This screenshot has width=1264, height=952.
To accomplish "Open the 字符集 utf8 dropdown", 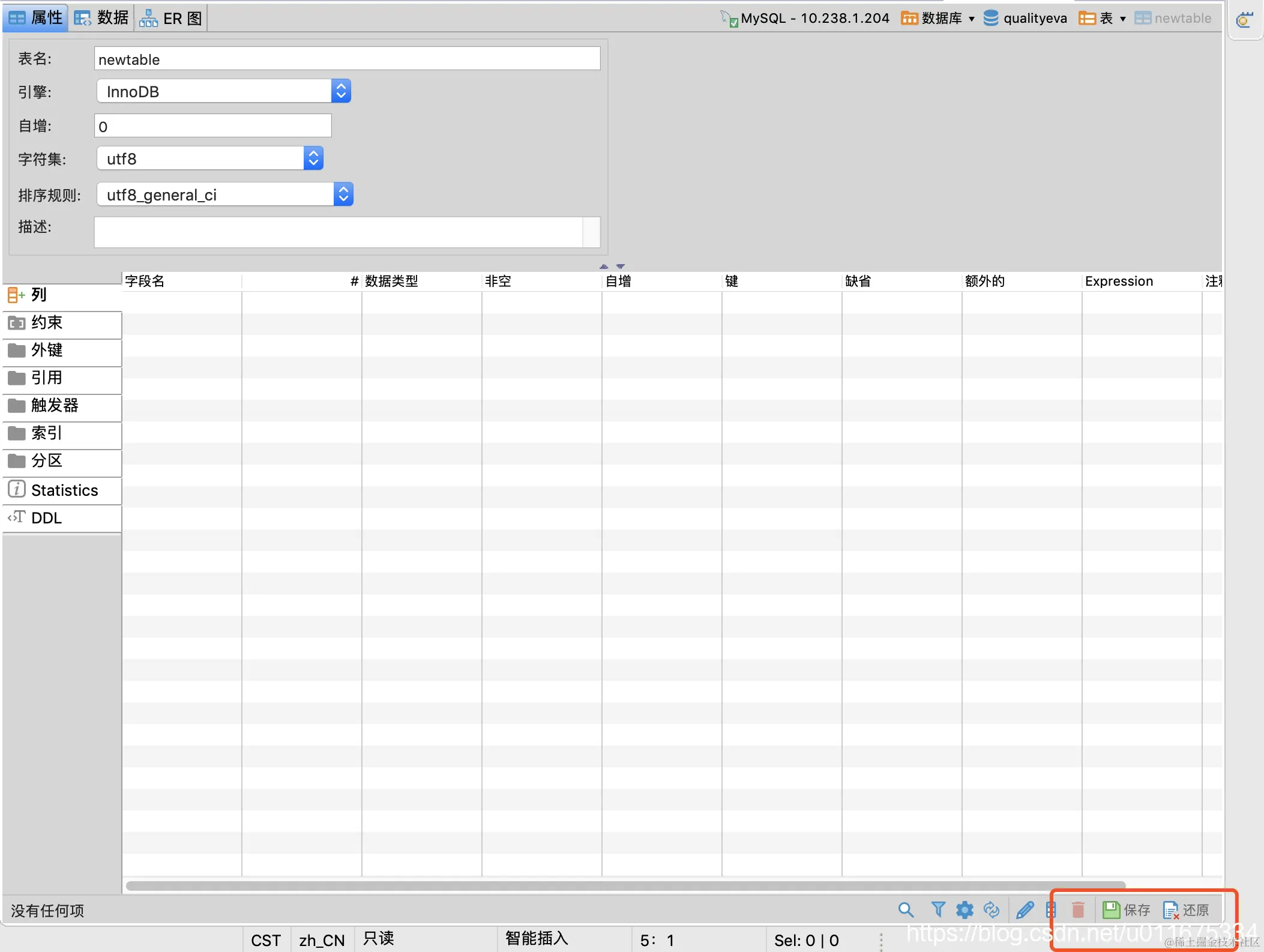I will (x=313, y=158).
